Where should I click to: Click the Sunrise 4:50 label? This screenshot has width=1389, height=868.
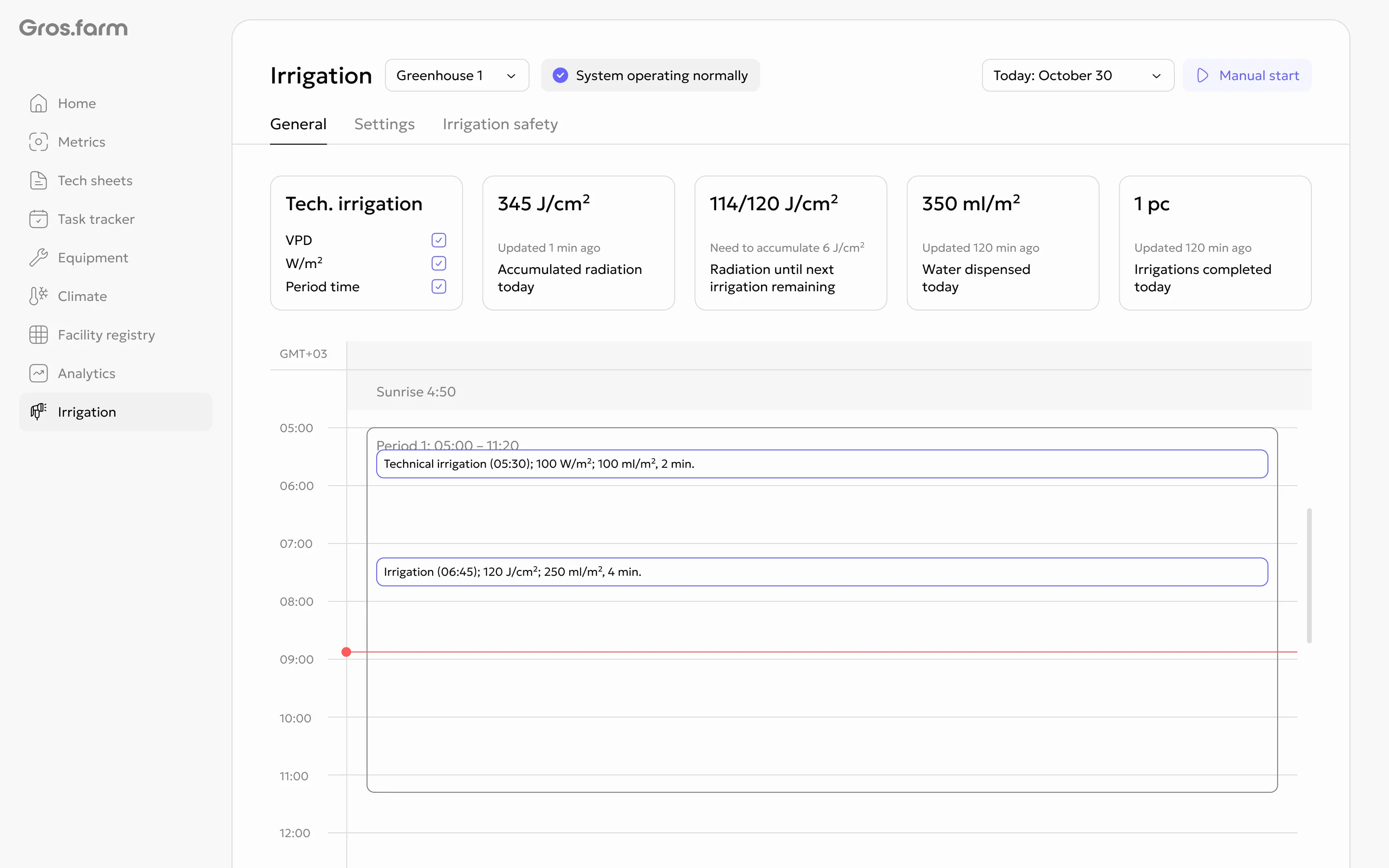pos(416,392)
